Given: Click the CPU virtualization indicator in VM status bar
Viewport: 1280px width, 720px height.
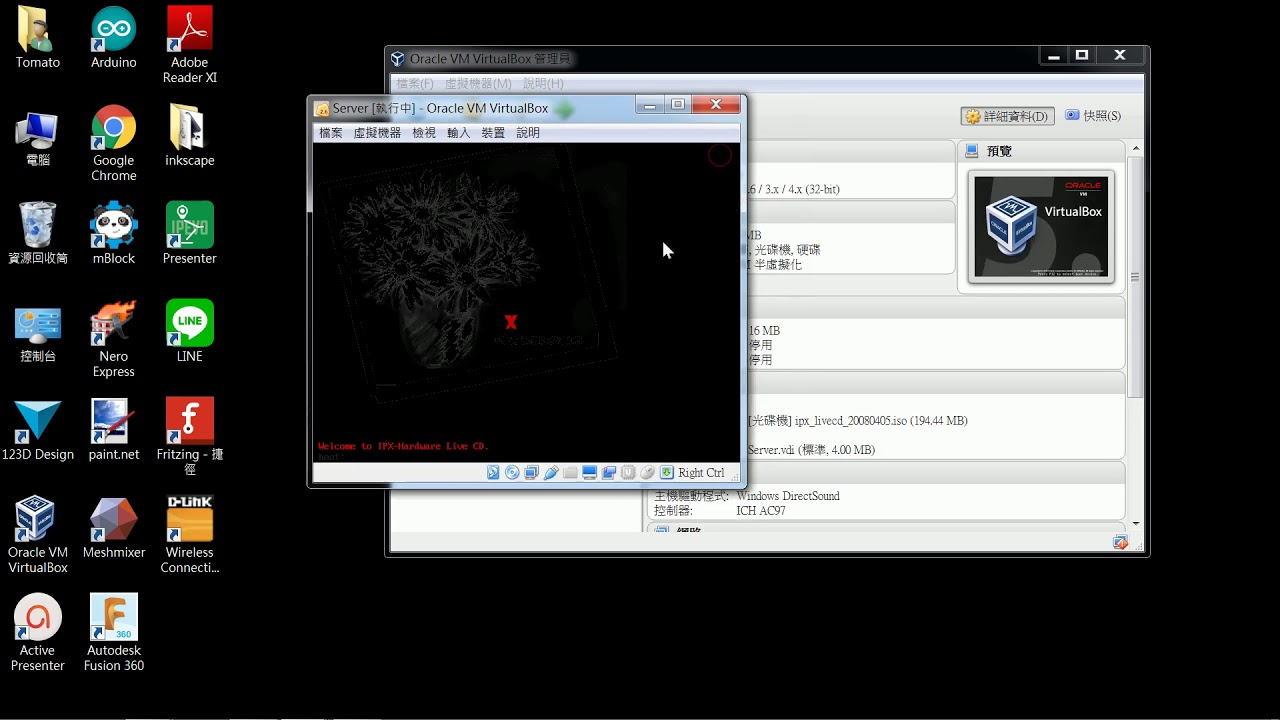Looking at the screenshot, I should (628, 472).
